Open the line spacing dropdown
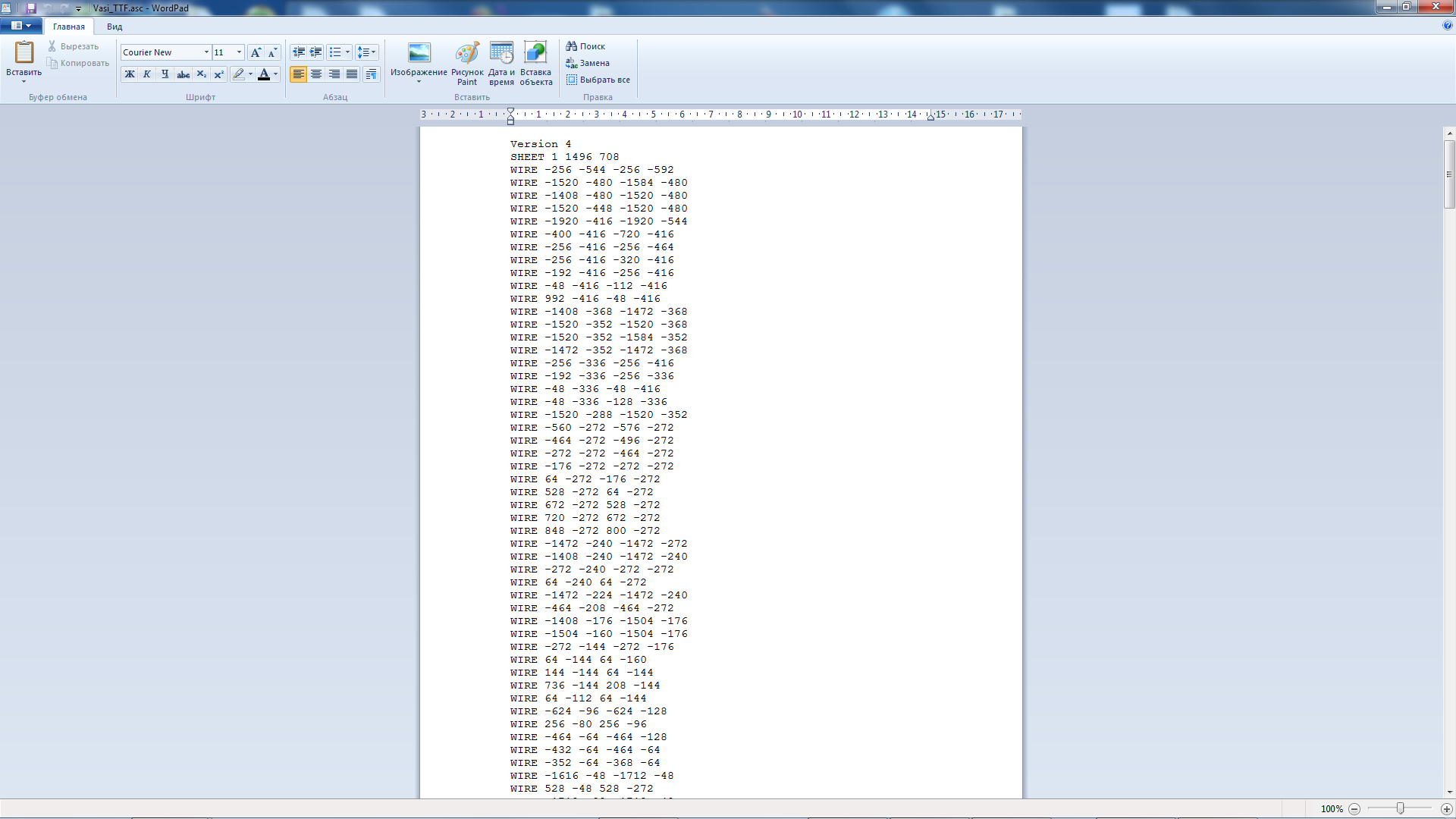The height and width of the screenshot is (819, 1456). point(366,52)
